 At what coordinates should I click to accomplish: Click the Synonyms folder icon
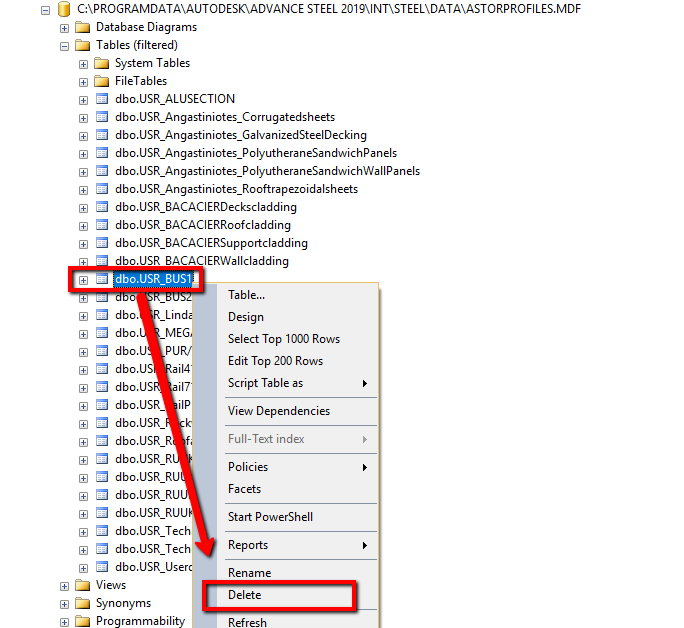coord(82,603)
